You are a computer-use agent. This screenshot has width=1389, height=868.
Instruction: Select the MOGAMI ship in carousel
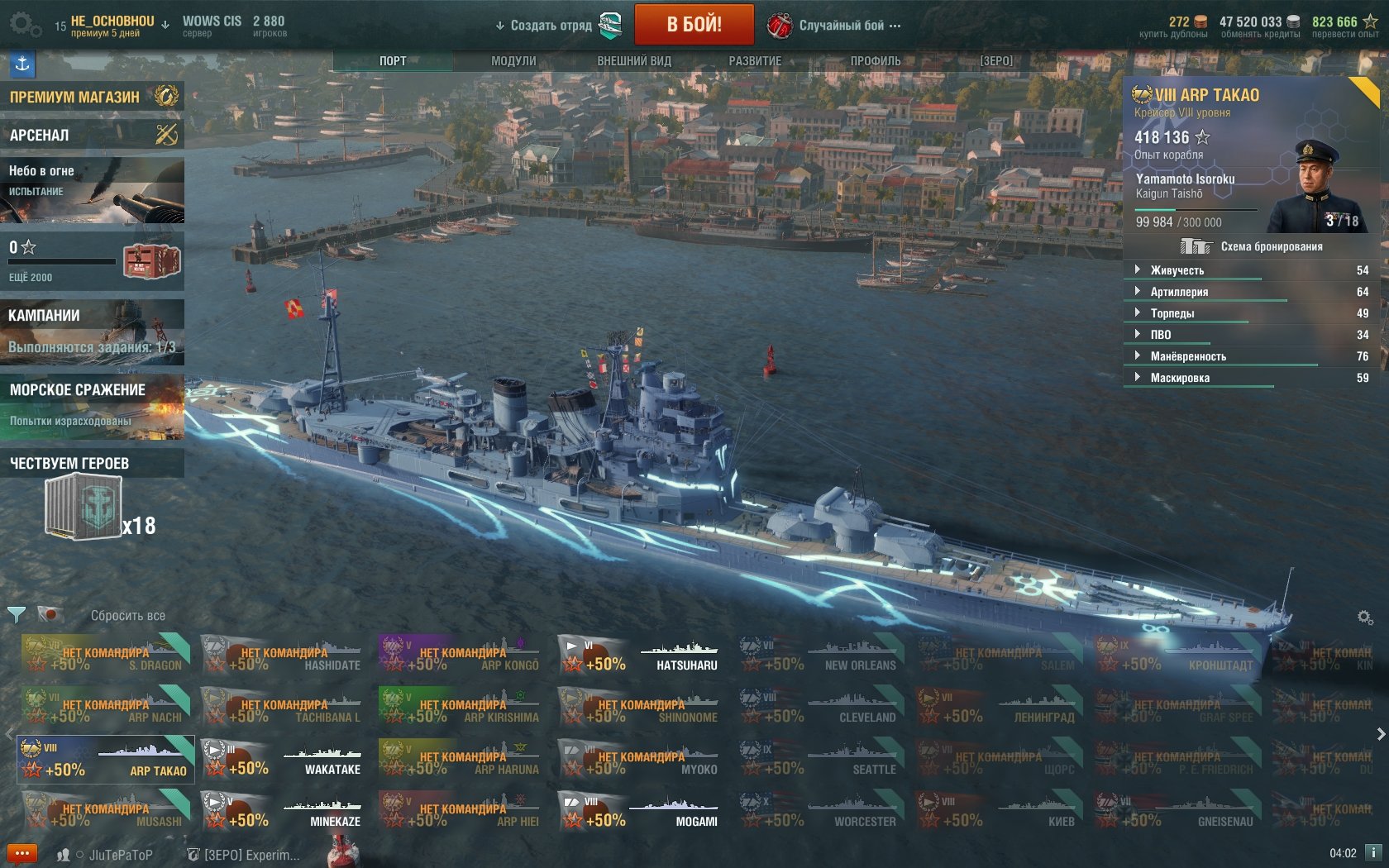[x=638, y=810]
